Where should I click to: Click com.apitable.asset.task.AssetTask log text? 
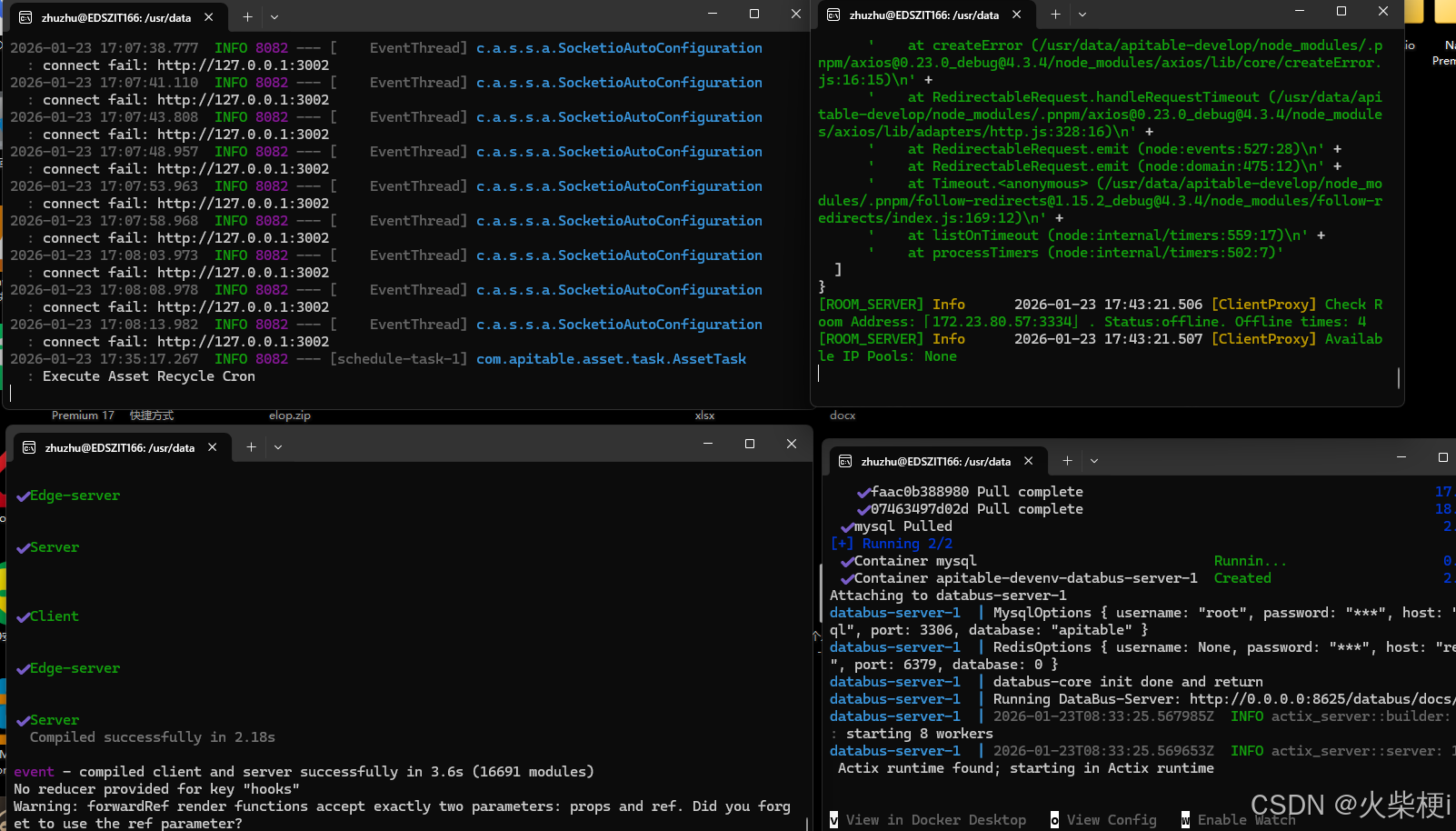[x=611, y=359]
